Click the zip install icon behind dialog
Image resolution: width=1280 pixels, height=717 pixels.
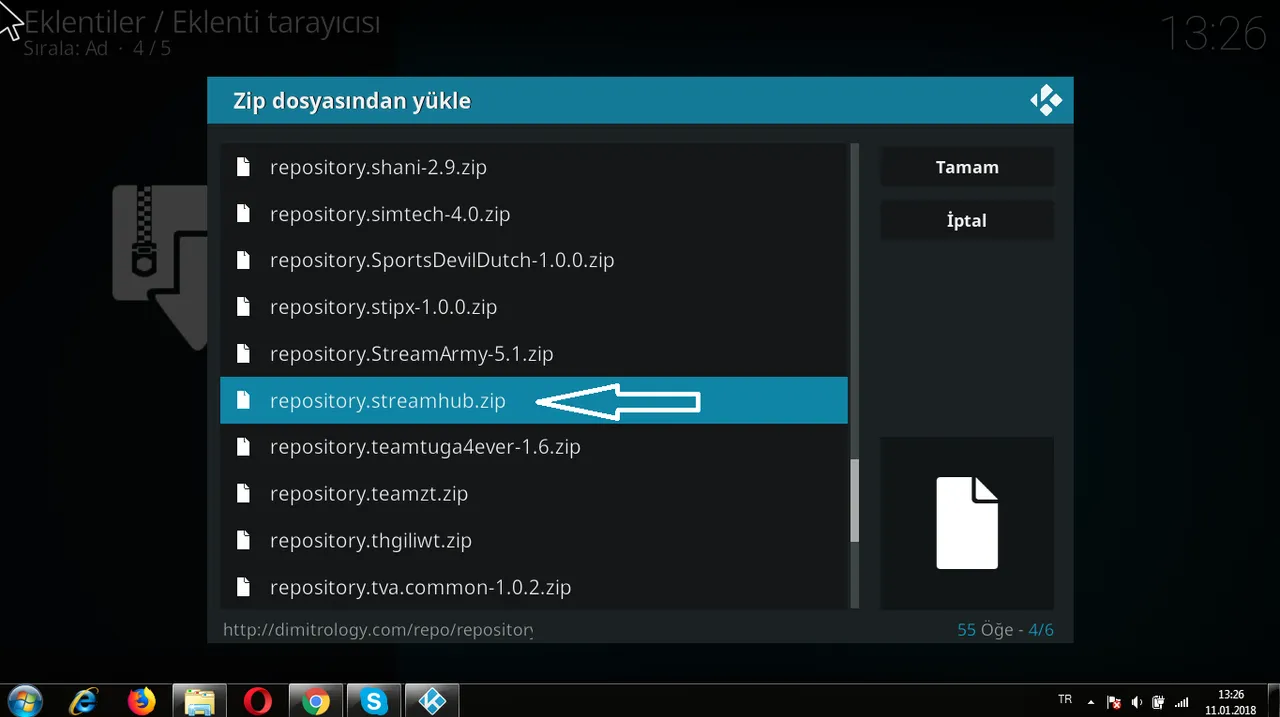[160, 266]
